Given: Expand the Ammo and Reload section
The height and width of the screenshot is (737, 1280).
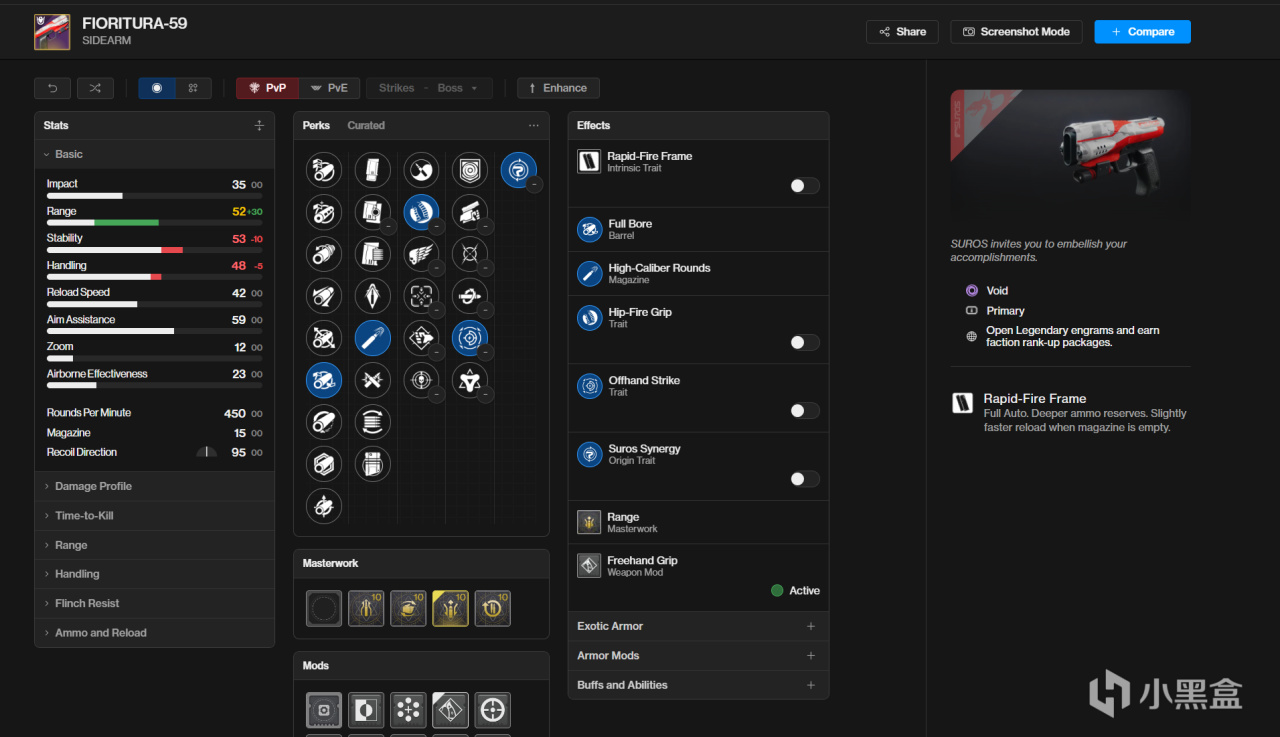Looking at the screenshot, I should [x=154, y=633].
